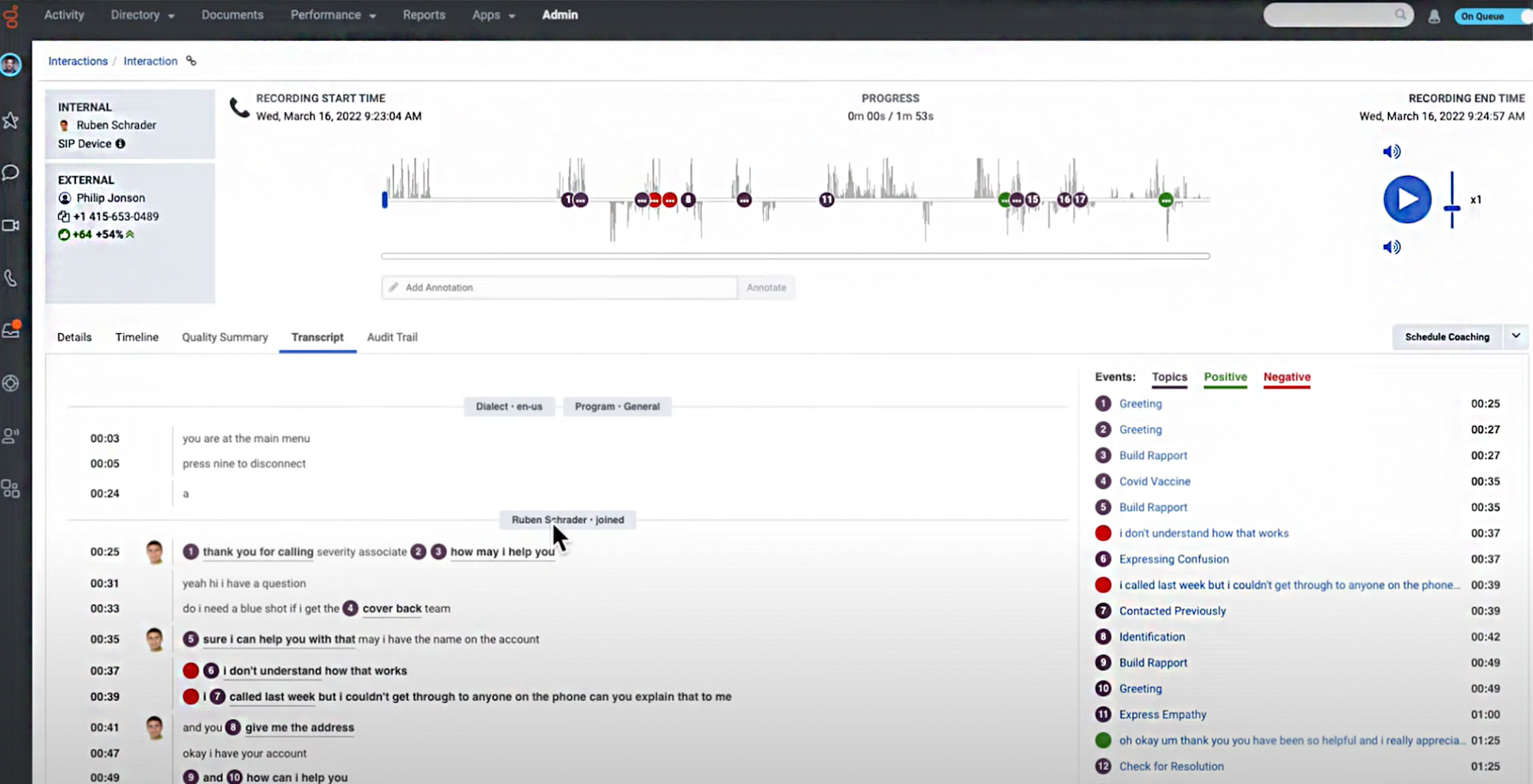Open Schedule Coaching dropdown arrow
The image size is (1533, 784).
tap(1516, 336)
